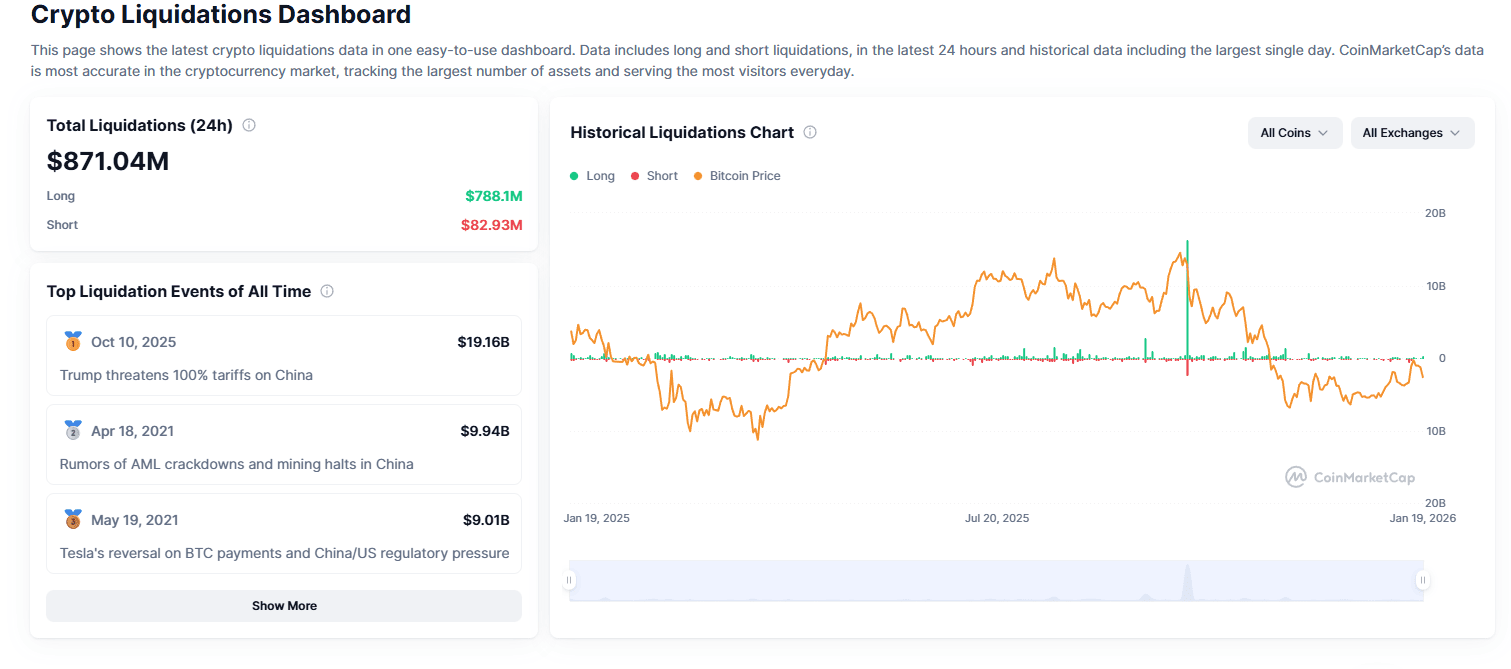Open the All Coins dropdown

pos(1294,133)
